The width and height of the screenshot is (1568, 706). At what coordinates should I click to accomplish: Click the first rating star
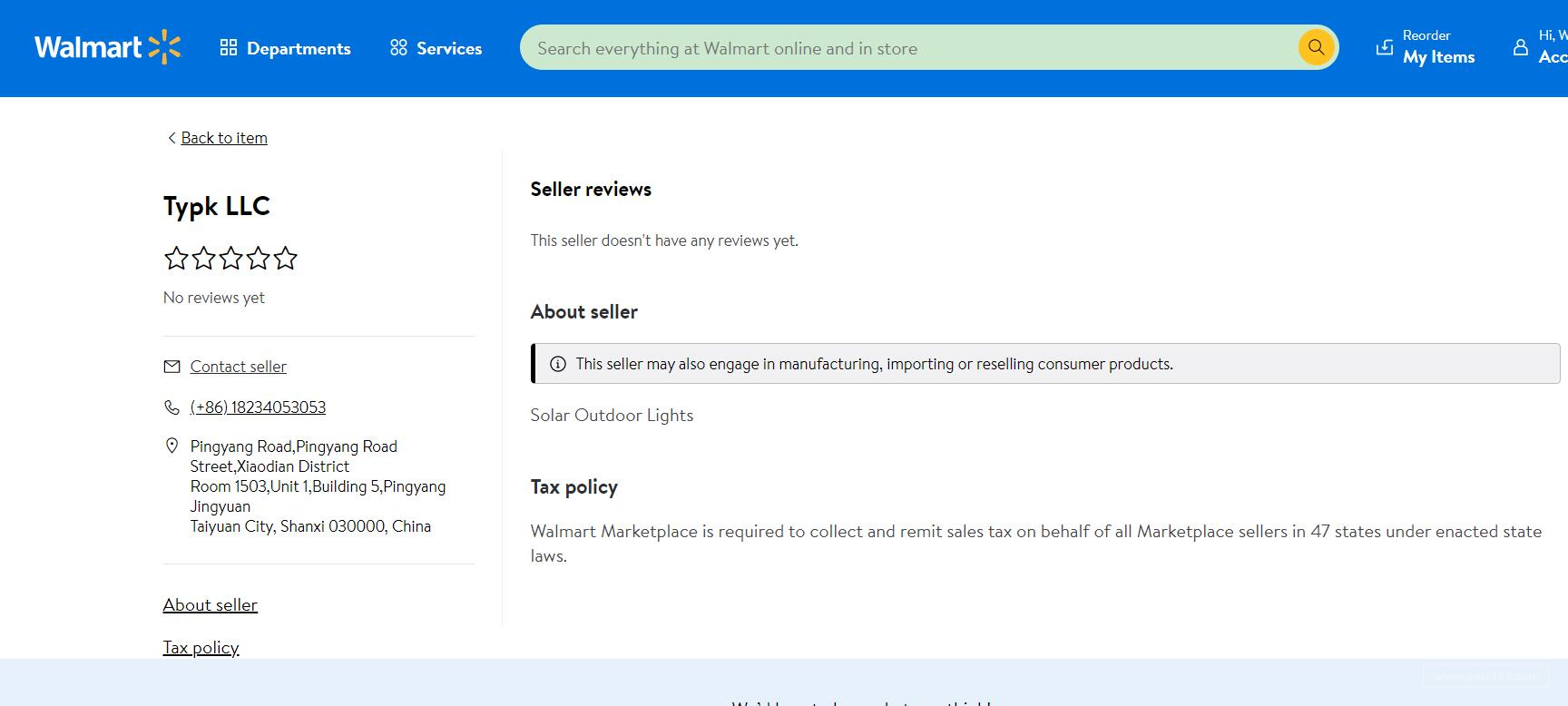176,259
